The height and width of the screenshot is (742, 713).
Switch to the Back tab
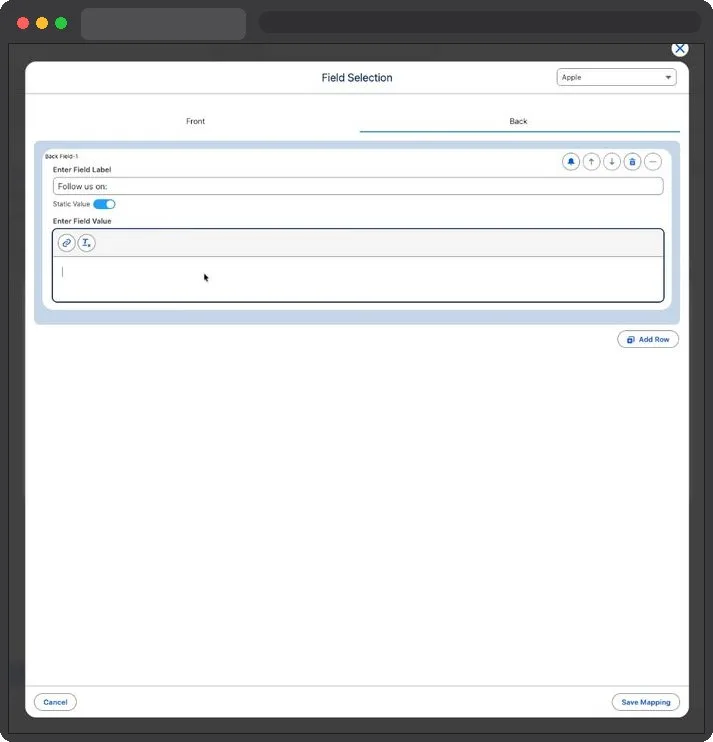519,121
